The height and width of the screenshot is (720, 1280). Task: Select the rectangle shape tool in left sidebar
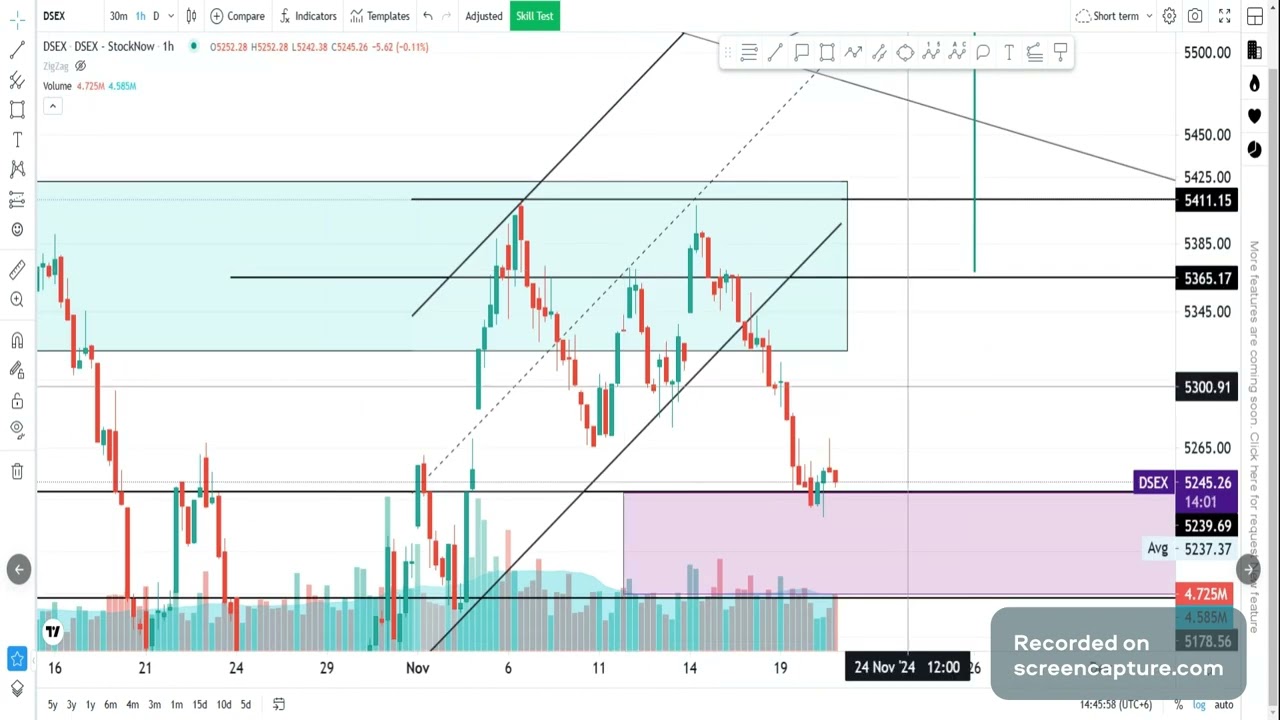point(17,109)
